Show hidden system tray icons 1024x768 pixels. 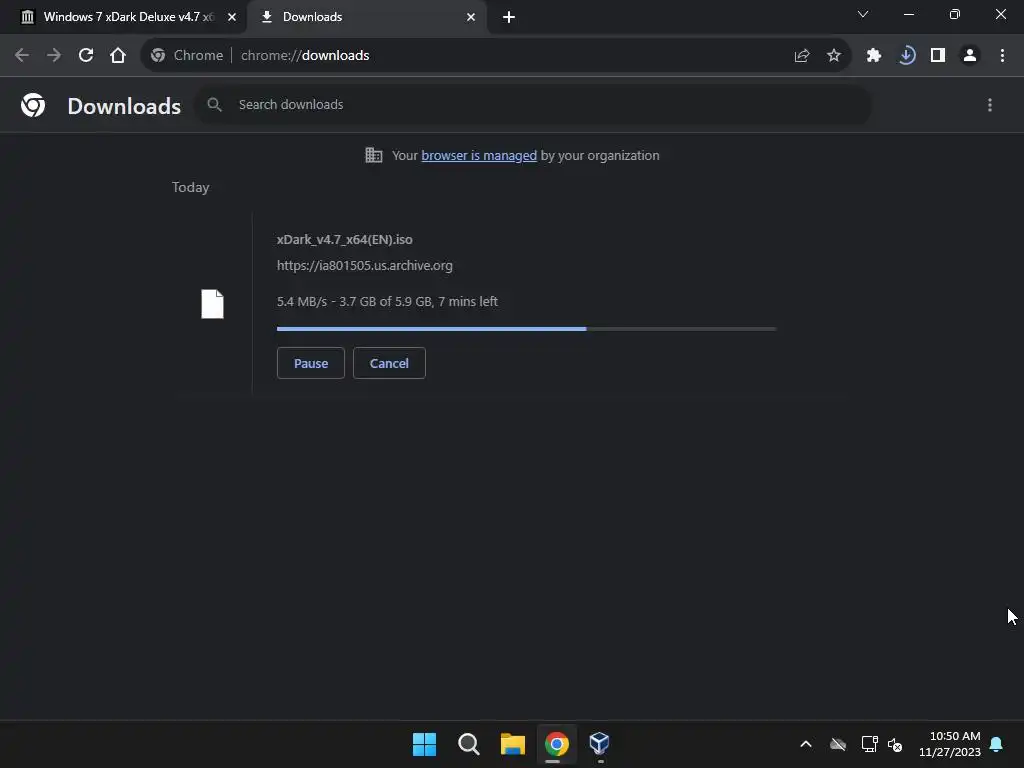806,744
